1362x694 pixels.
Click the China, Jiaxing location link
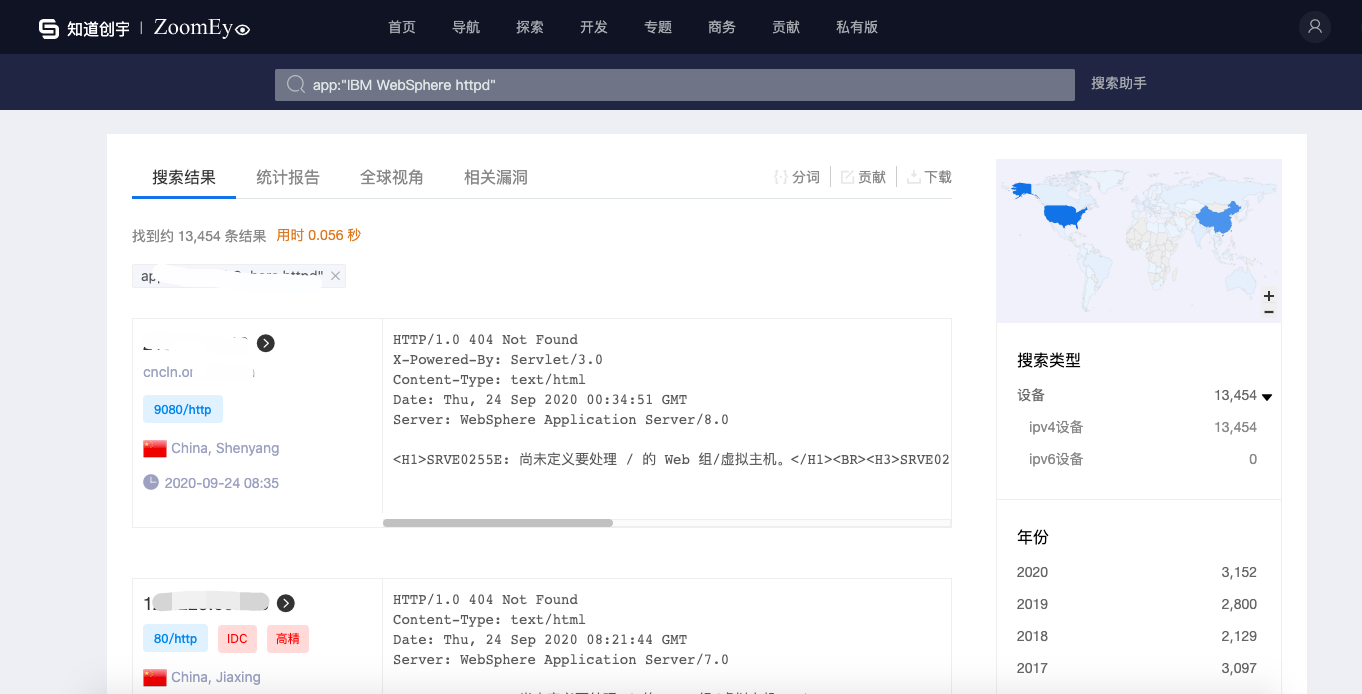[x=216, y=677]
